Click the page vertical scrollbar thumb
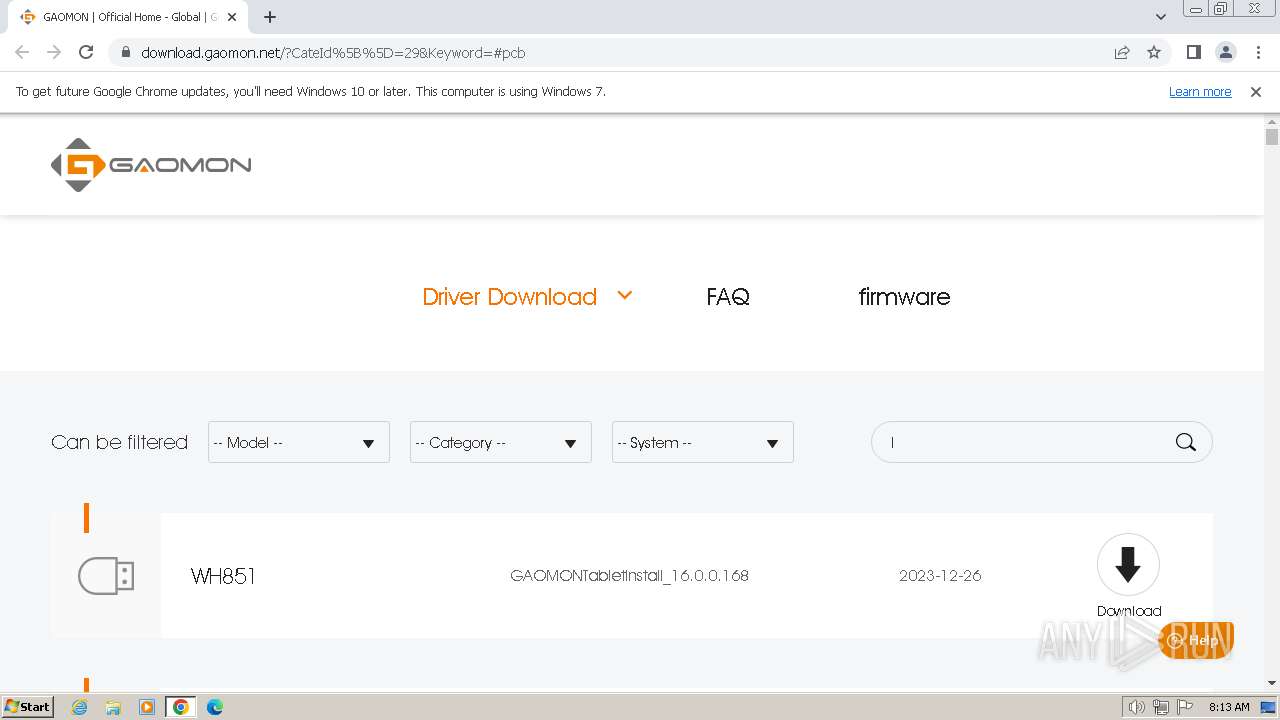The width and height of the screenshot is (1280, 720). pos(1272,137)
